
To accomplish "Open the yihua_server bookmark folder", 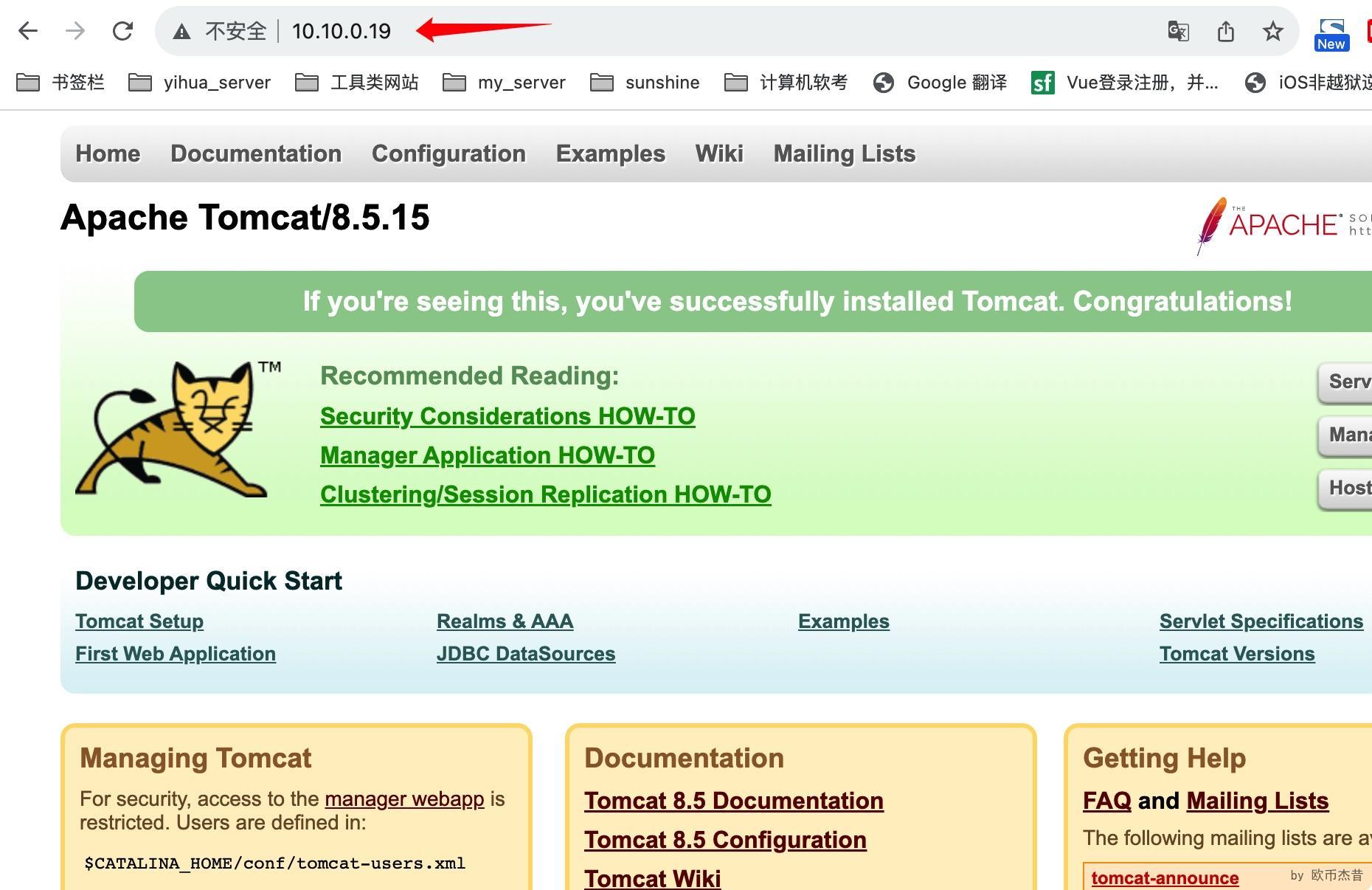I will click(x=200, y=83).
